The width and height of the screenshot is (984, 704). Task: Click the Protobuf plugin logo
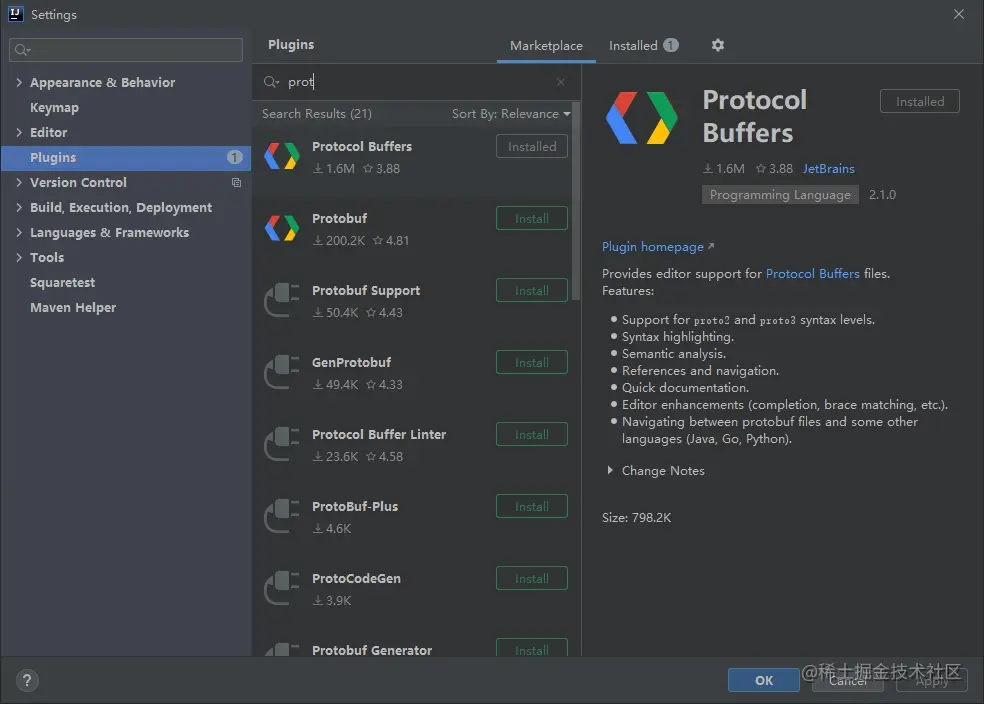click(281, 228)
